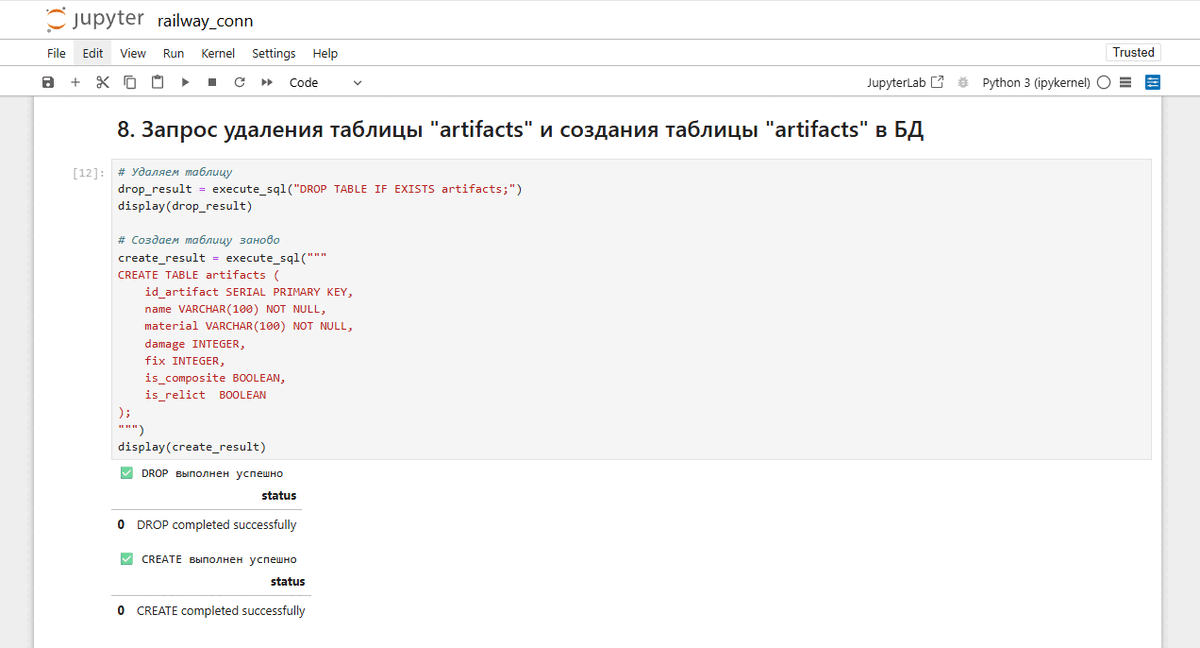1200x648 pixels.
Task: Click inside the code cell editor
Action: coord(630,309)
